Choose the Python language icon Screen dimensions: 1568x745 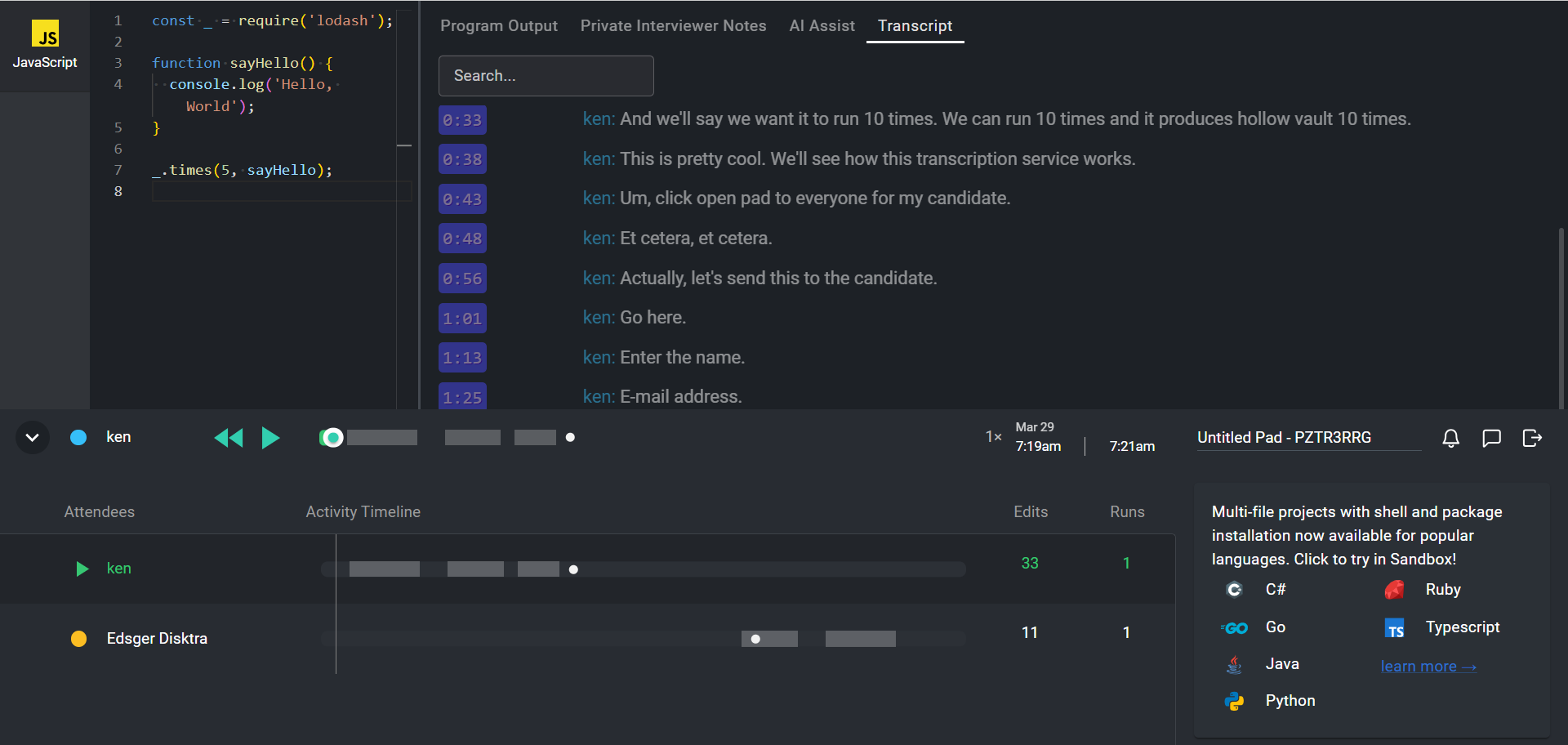coord(1234,701)
